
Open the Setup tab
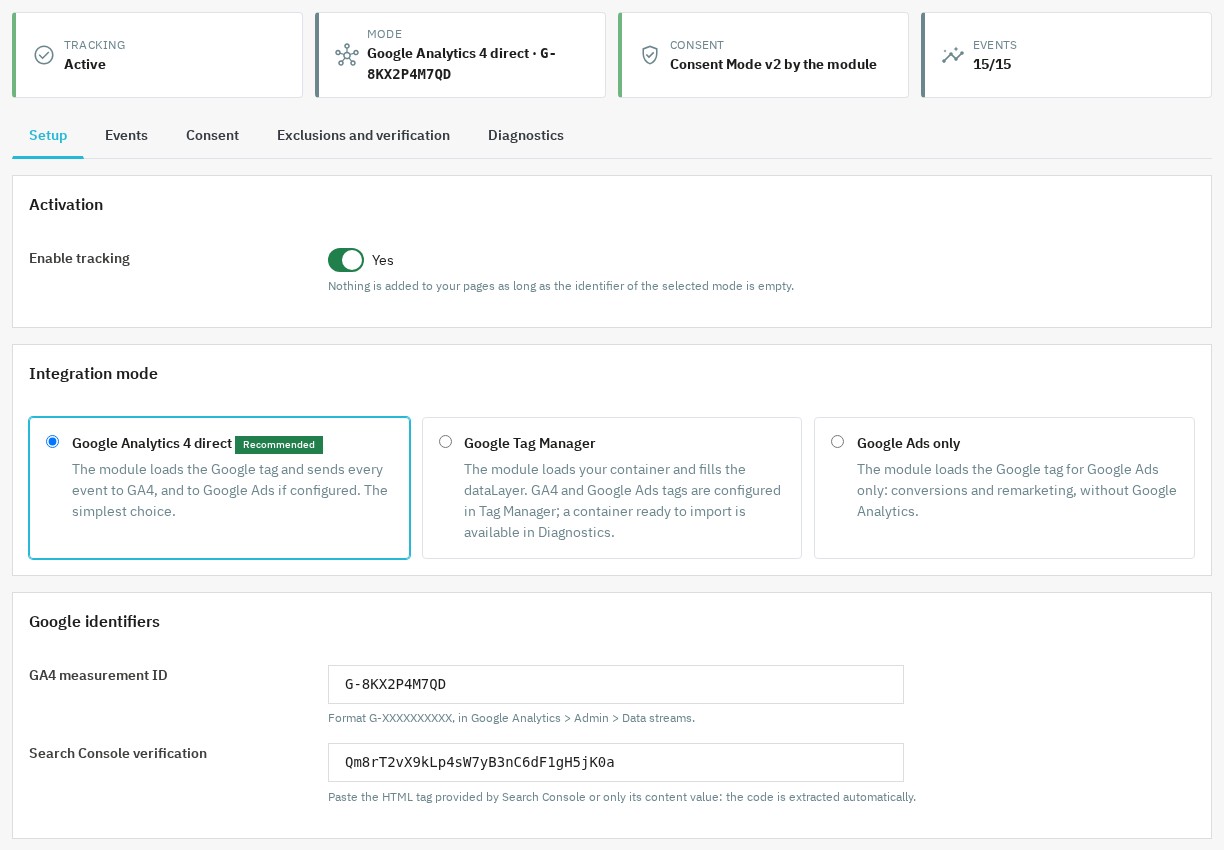click(48, 135)
